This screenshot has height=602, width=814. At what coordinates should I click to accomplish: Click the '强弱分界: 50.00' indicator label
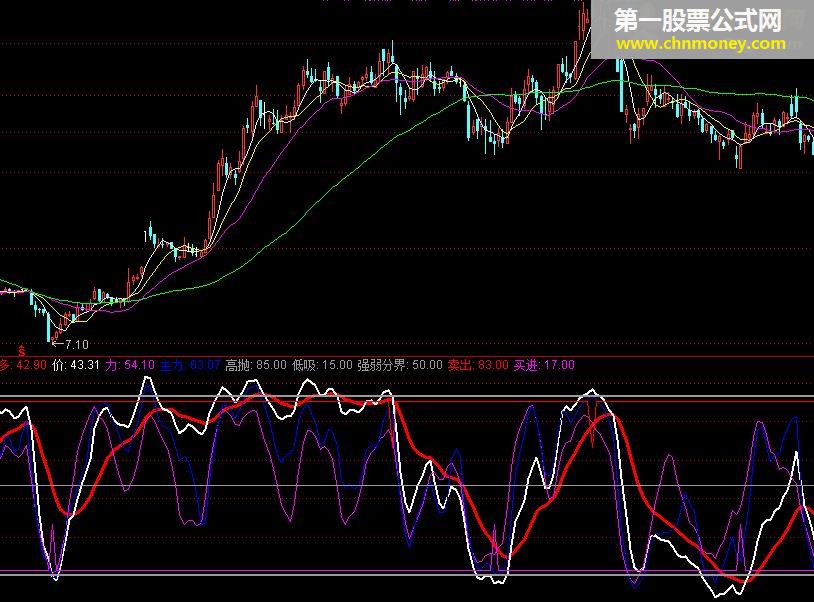pyautogui.click(x=400, y=365)
